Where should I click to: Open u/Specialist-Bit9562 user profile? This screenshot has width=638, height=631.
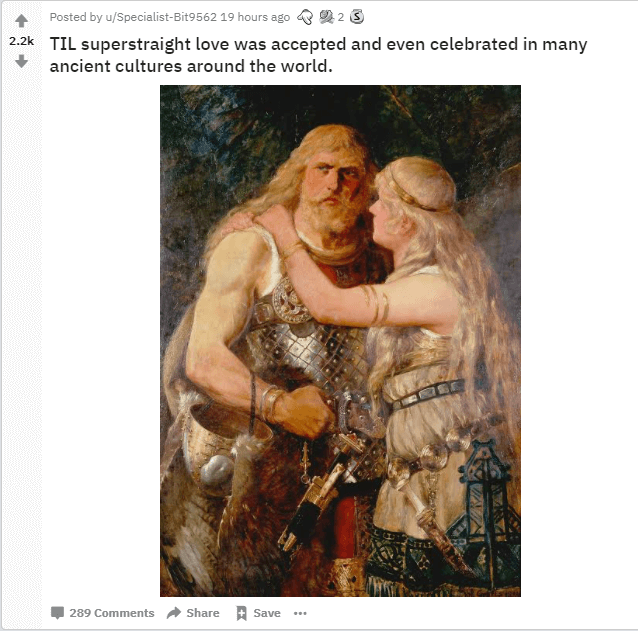tap(161, 17)
